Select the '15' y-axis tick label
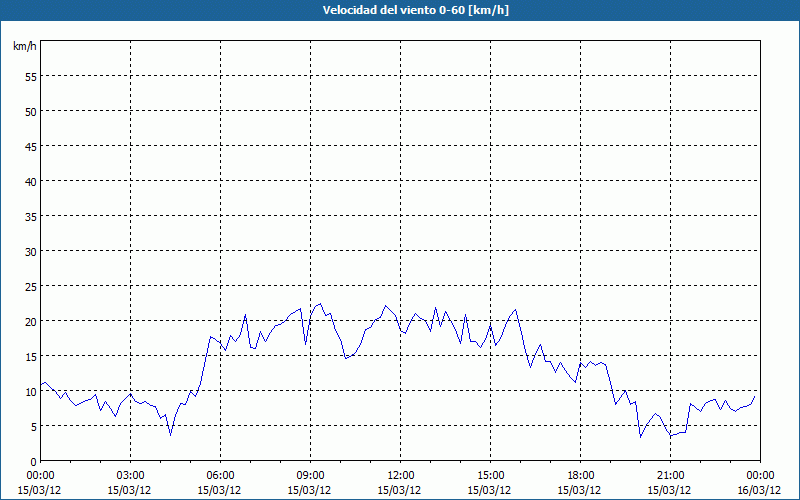800x500 pixels. pyautogui.click(x=30, y=357)
